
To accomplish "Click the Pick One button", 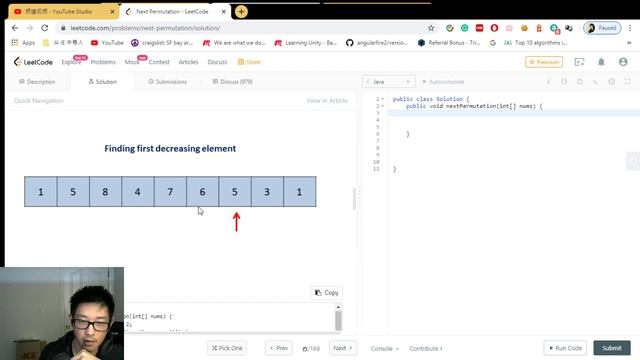I will point(227,348).
